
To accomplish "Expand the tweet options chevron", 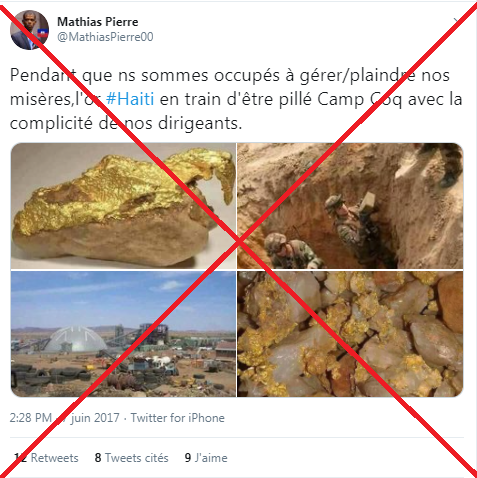I will [x=457, y=21].
